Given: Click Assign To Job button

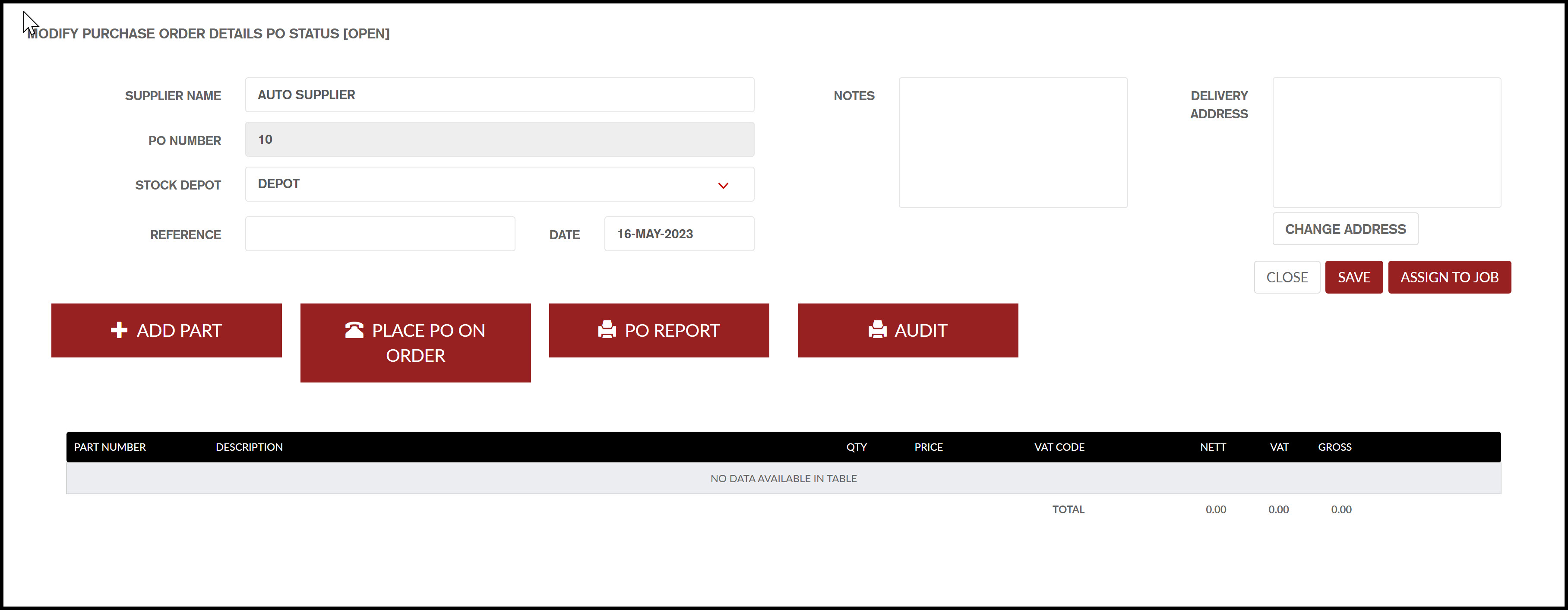Looking at the screenshot, I should click(1449, 277).
